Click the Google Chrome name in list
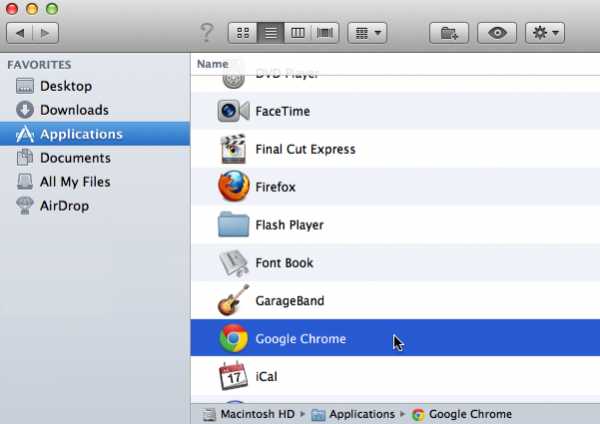The height and width of the screenshot is (424, 600). pyautogui.click(x=301, y=339)
